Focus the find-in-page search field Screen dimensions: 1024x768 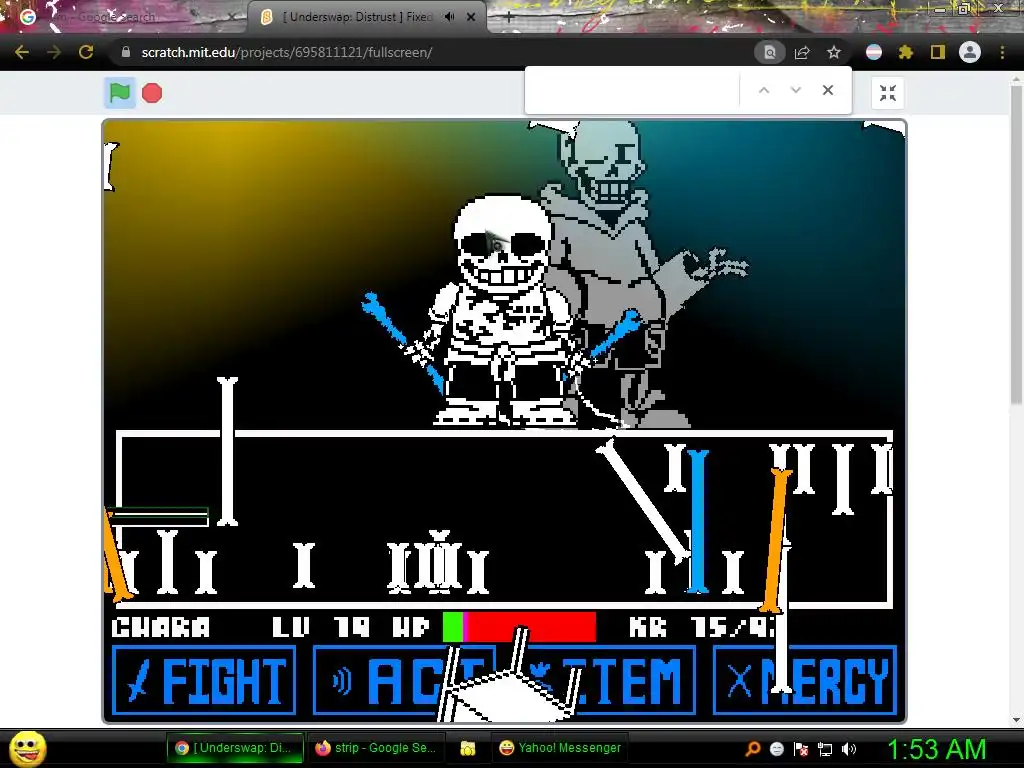(633, 90)
